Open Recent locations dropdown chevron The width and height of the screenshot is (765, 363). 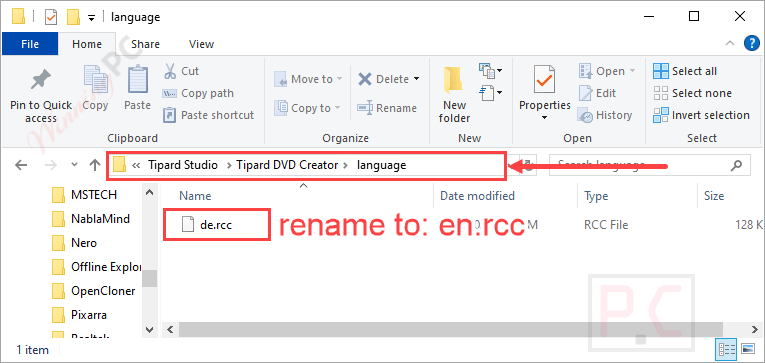click(x=74, y=165)
